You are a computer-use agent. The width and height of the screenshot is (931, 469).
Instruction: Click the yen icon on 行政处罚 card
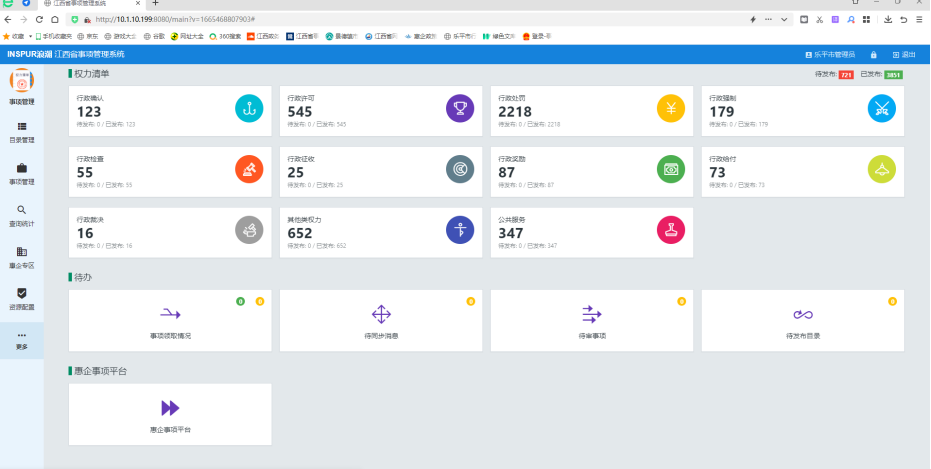tap(671, 108)
